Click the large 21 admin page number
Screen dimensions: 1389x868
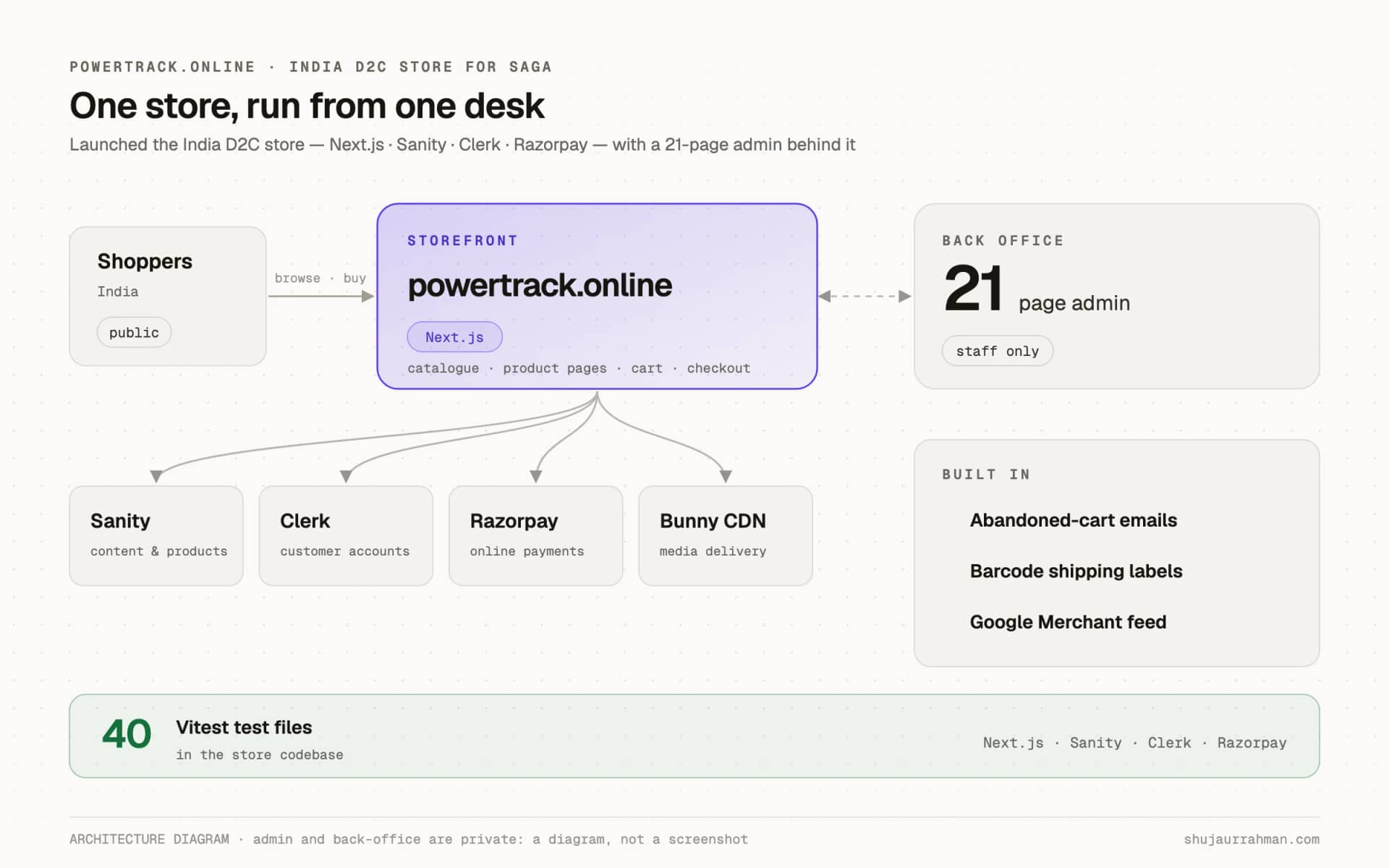[973, 287]
